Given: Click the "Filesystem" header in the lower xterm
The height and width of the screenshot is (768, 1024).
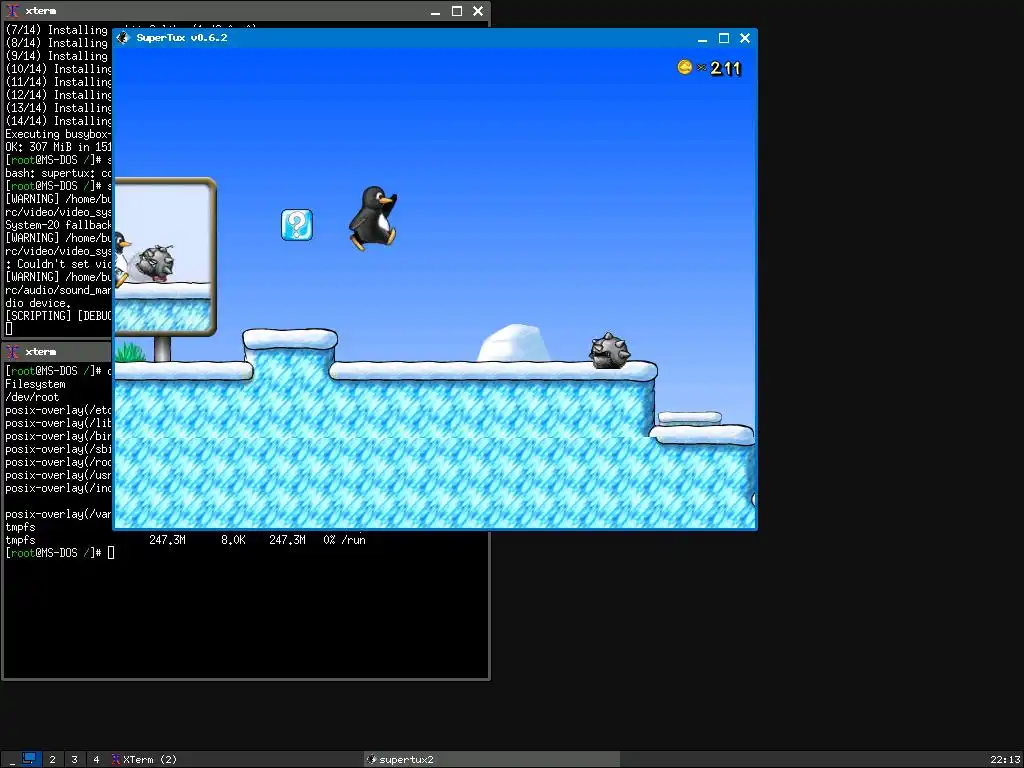Looking at the screenshot, I should 35,384.
